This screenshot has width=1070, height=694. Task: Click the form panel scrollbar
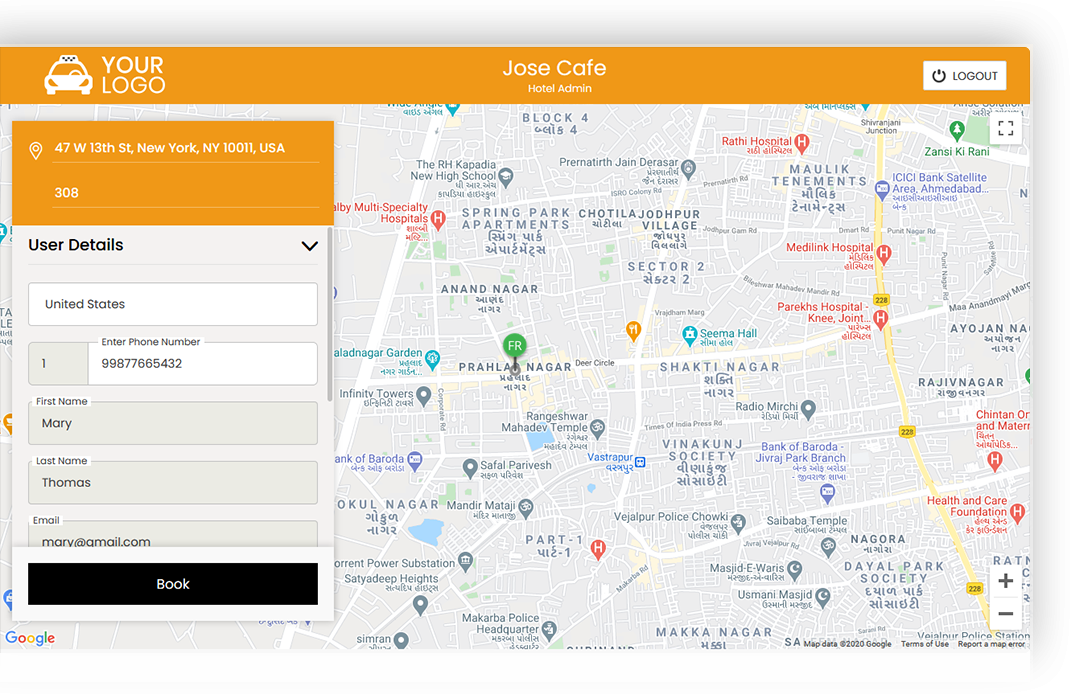[330, 314]
